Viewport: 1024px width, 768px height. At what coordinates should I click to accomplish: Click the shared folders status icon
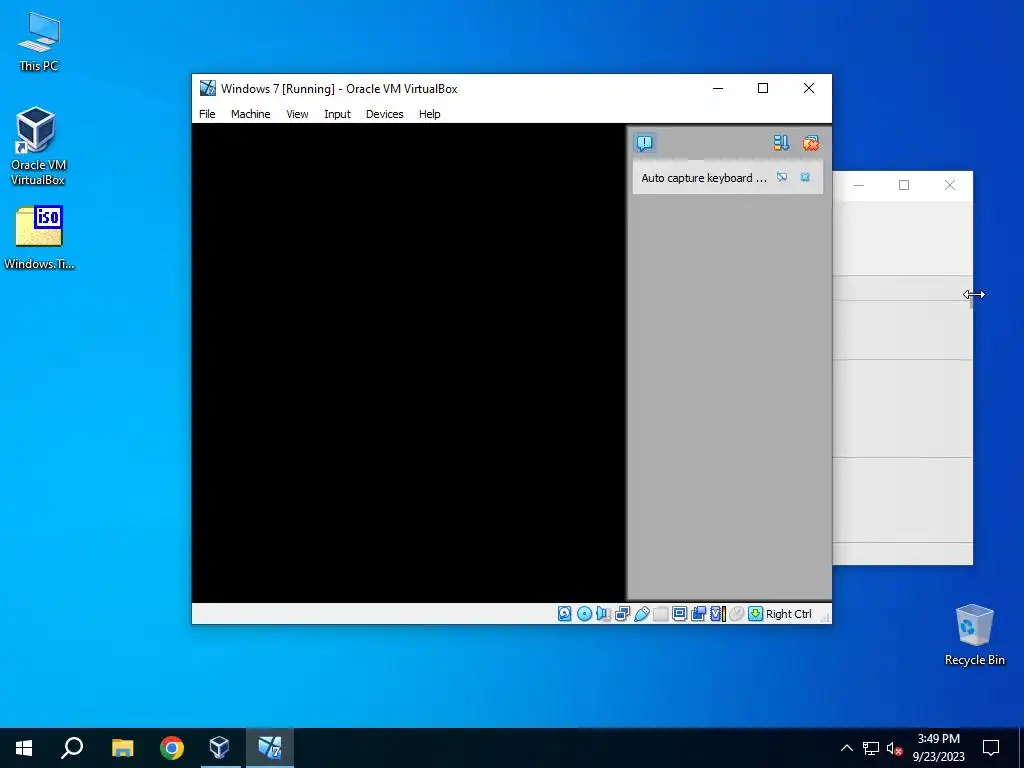(660, 614)
